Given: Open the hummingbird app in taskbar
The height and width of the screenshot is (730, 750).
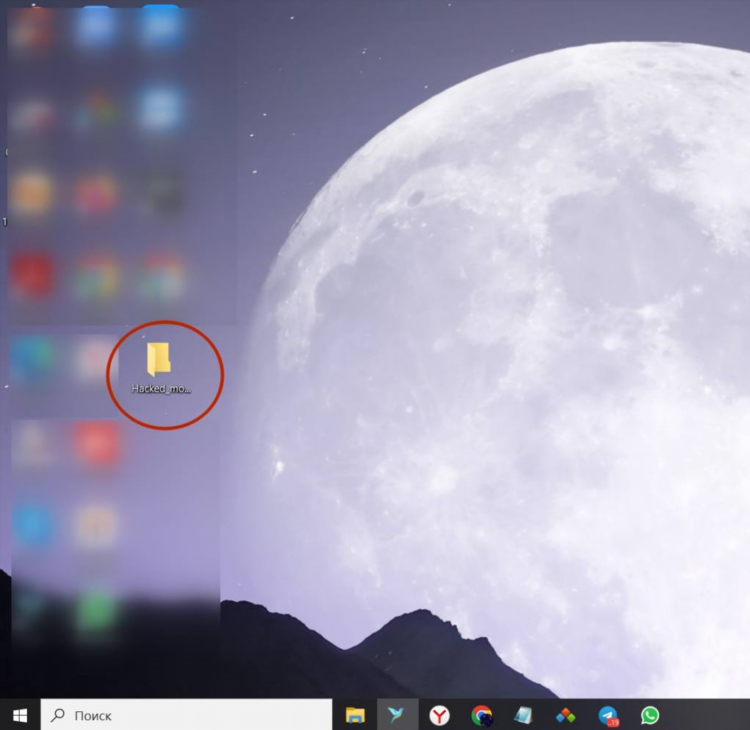Looking at the screenshot, I should (397, 715).
